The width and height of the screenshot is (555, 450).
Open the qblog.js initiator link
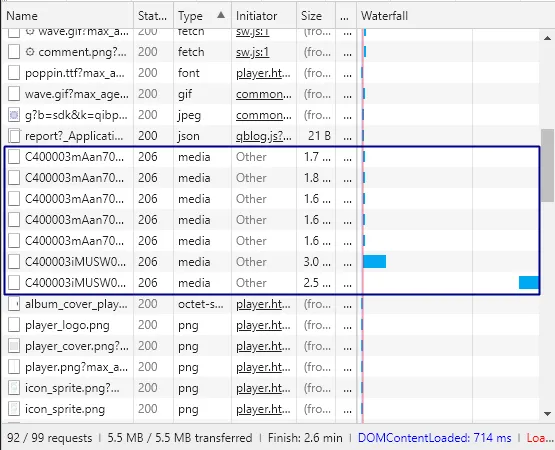[x=264, y=136]
